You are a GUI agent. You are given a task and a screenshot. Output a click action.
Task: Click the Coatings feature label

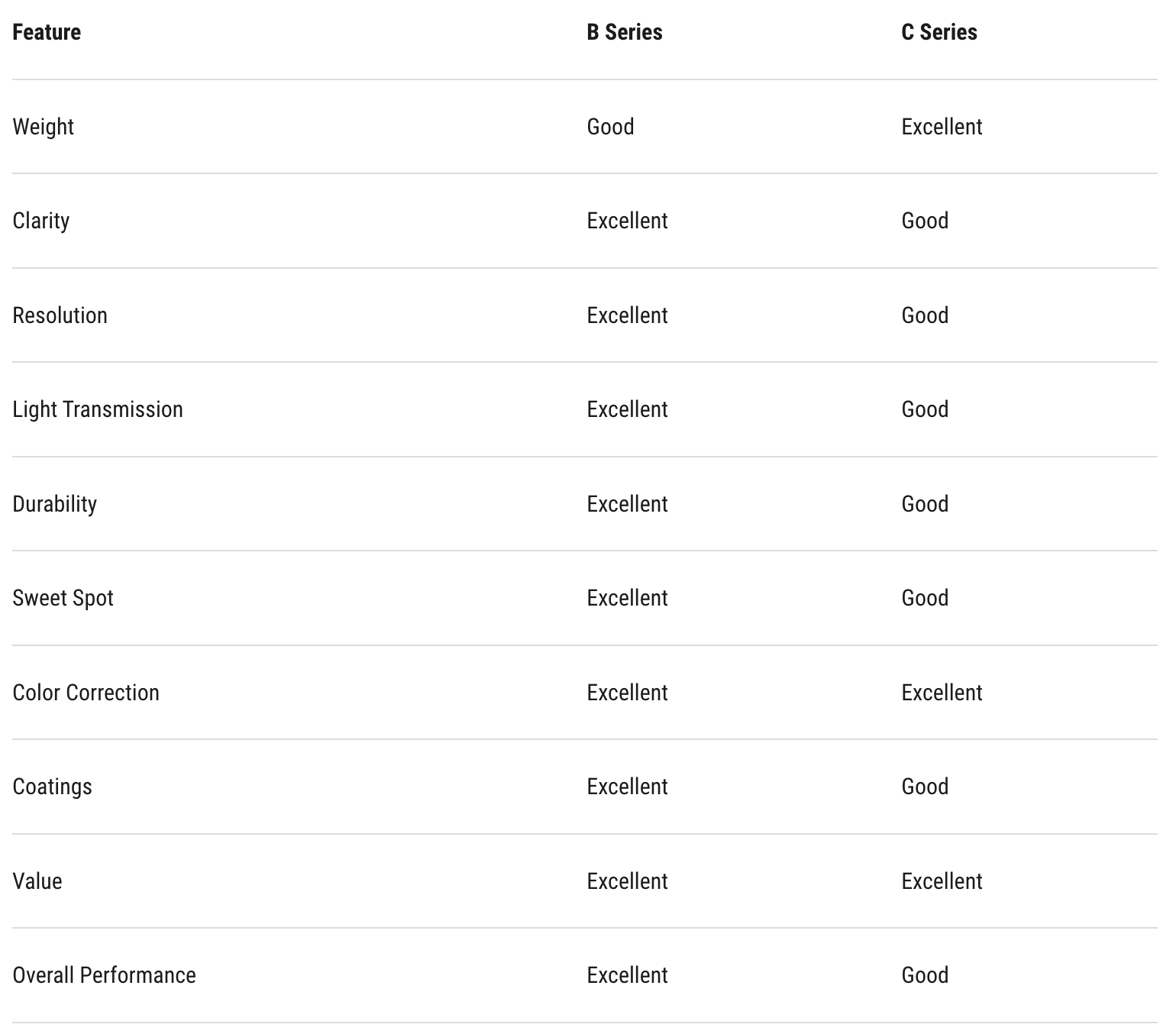coord(52,787)
